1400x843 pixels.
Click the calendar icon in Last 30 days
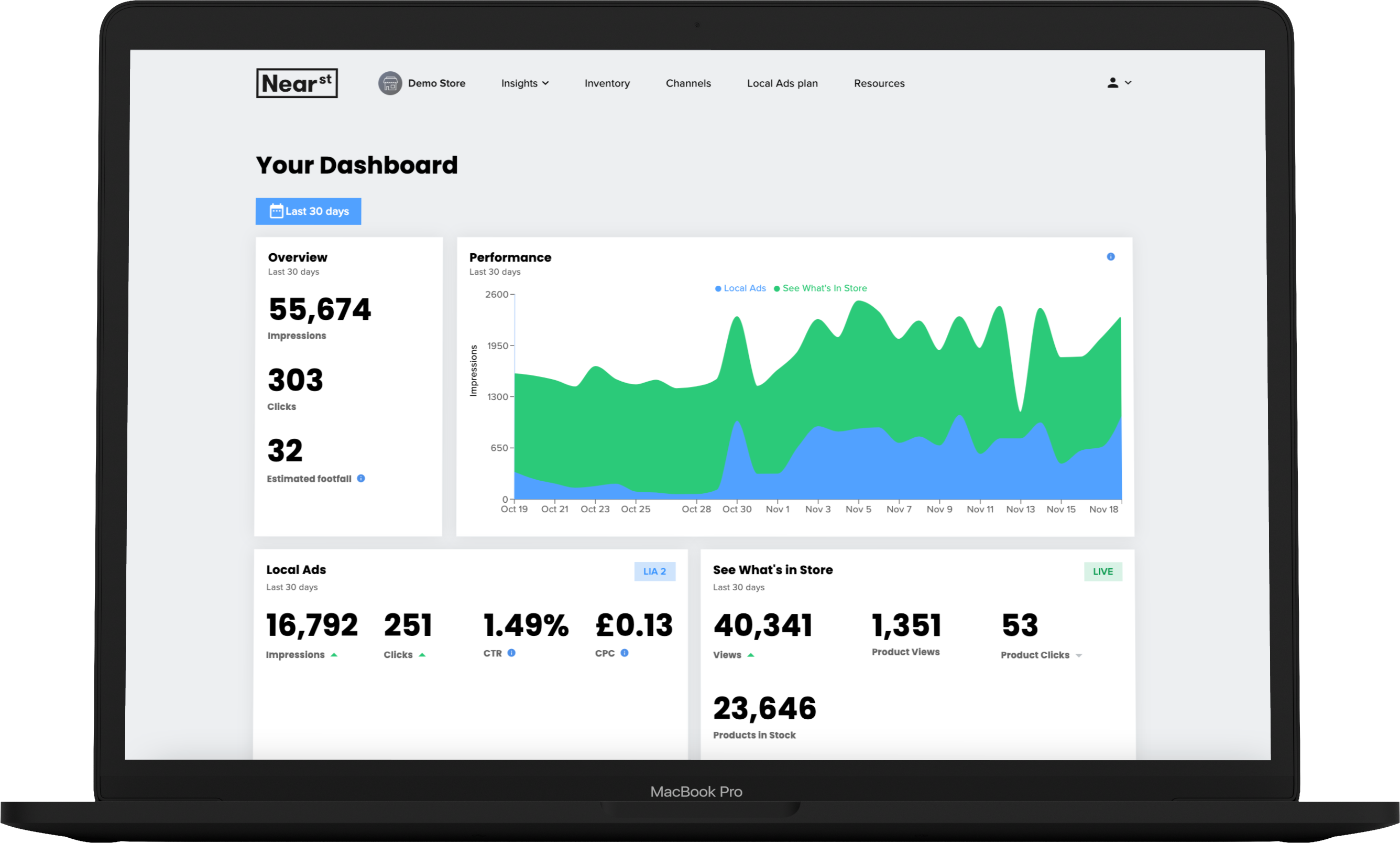(277, 211)
